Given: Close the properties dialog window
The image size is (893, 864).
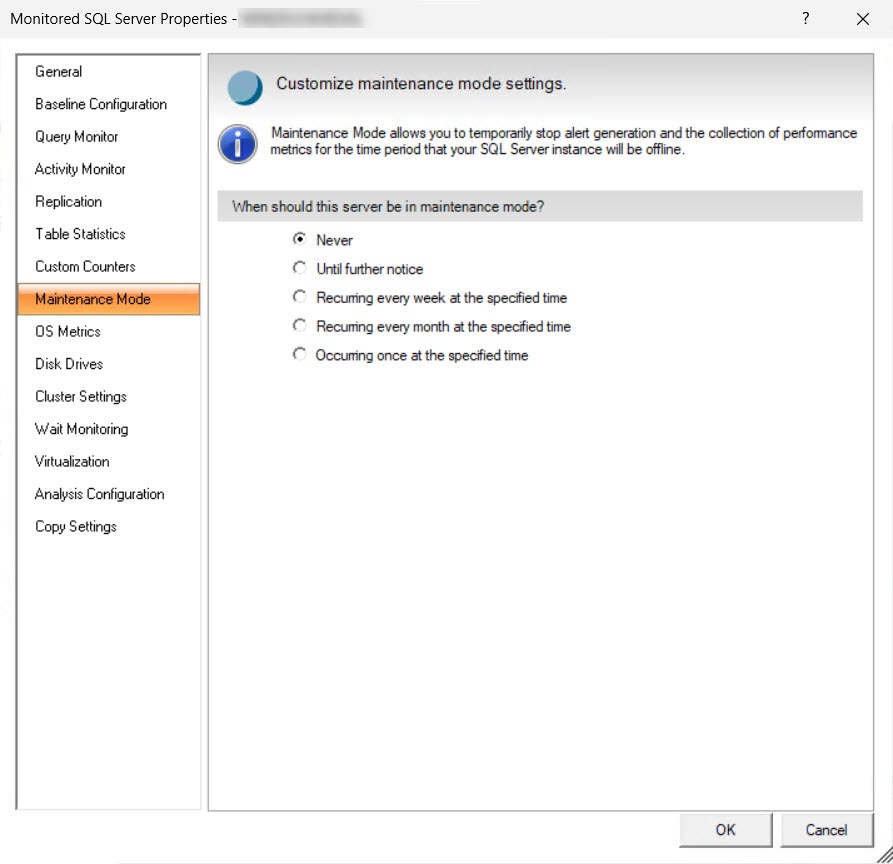Looking at the screenshot, I should pyautogui.click(x=863, y=19).
